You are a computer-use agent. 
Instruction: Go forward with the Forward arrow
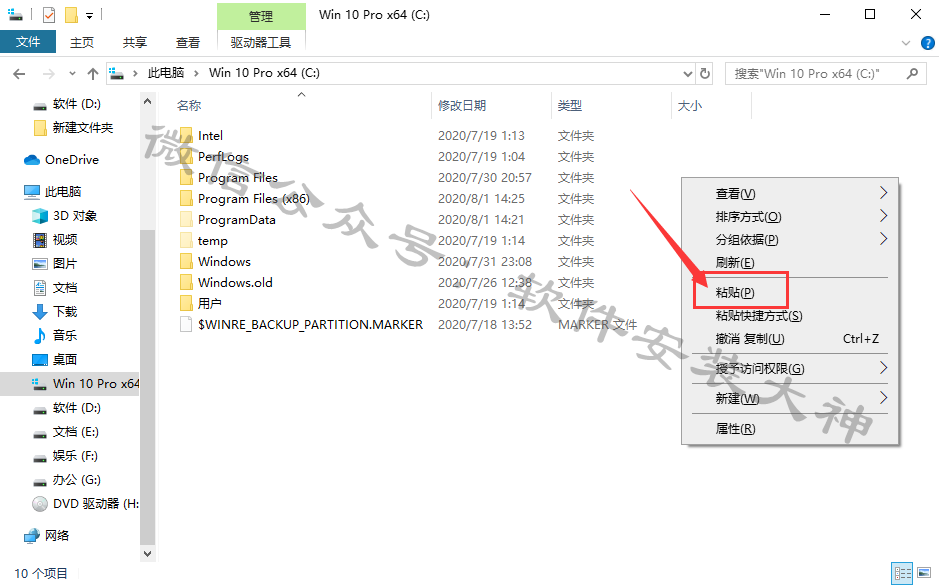(x=48, y=74)
